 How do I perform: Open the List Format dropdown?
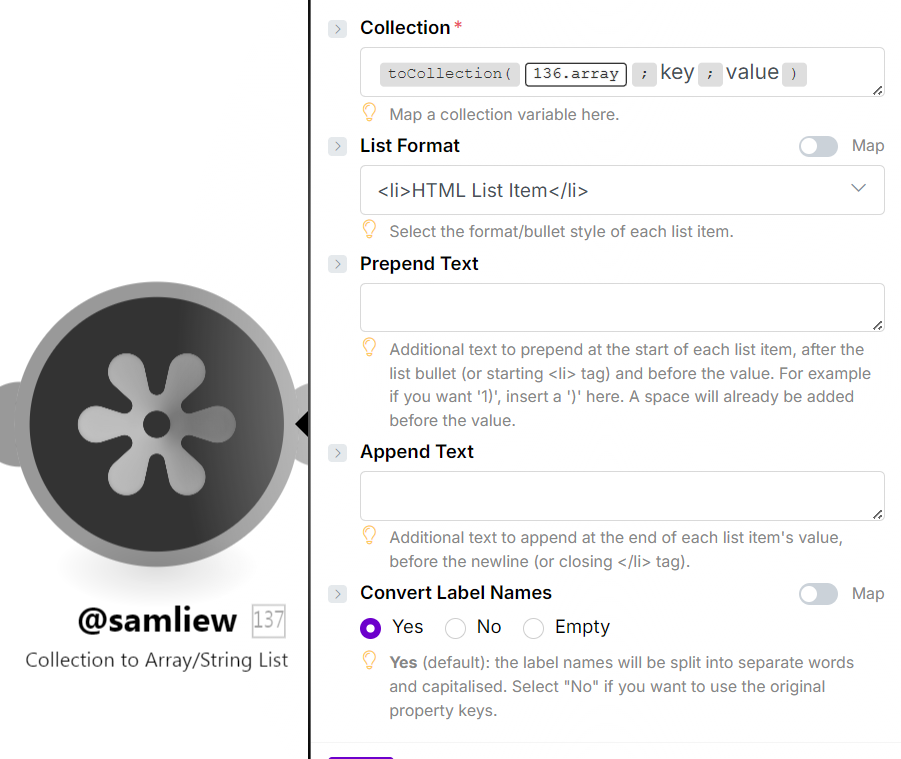(x=622, y=190)
